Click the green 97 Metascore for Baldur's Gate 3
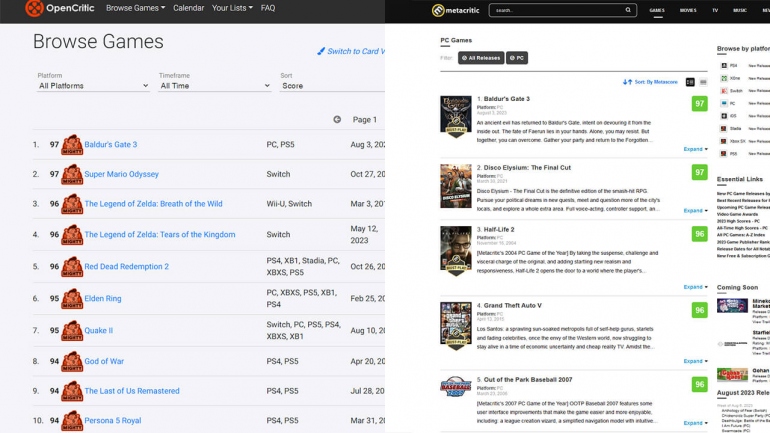 [x=700, y=104]
